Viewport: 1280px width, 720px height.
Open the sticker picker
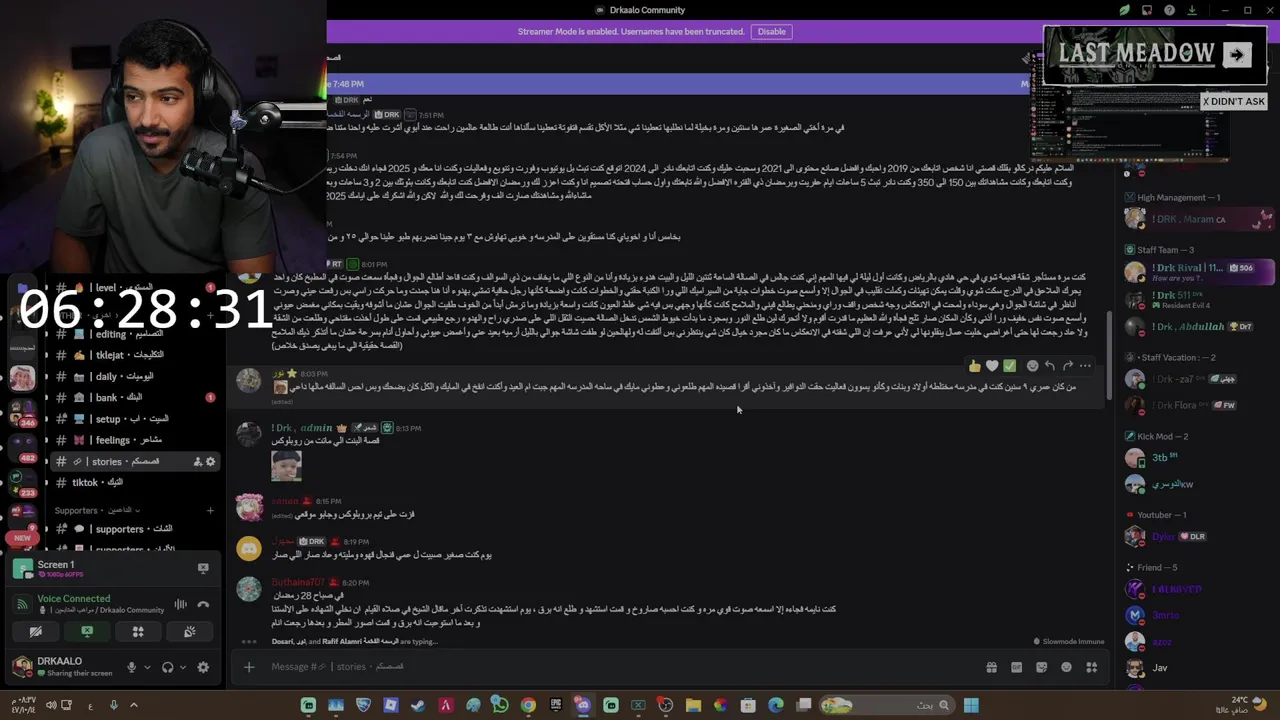click(x=1041, y=667)
